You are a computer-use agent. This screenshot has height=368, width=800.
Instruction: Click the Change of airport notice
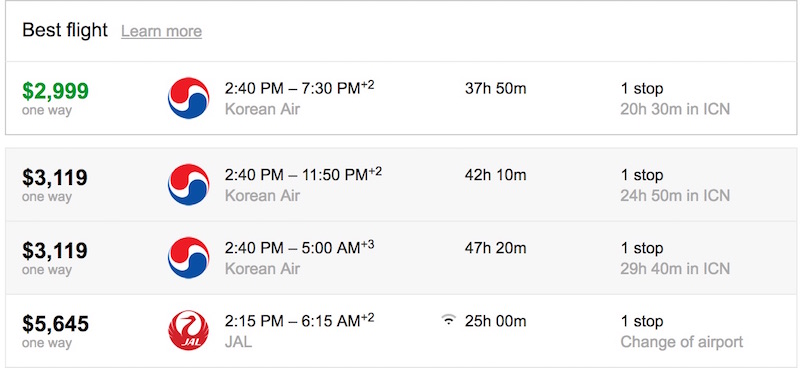coord(682,342)
